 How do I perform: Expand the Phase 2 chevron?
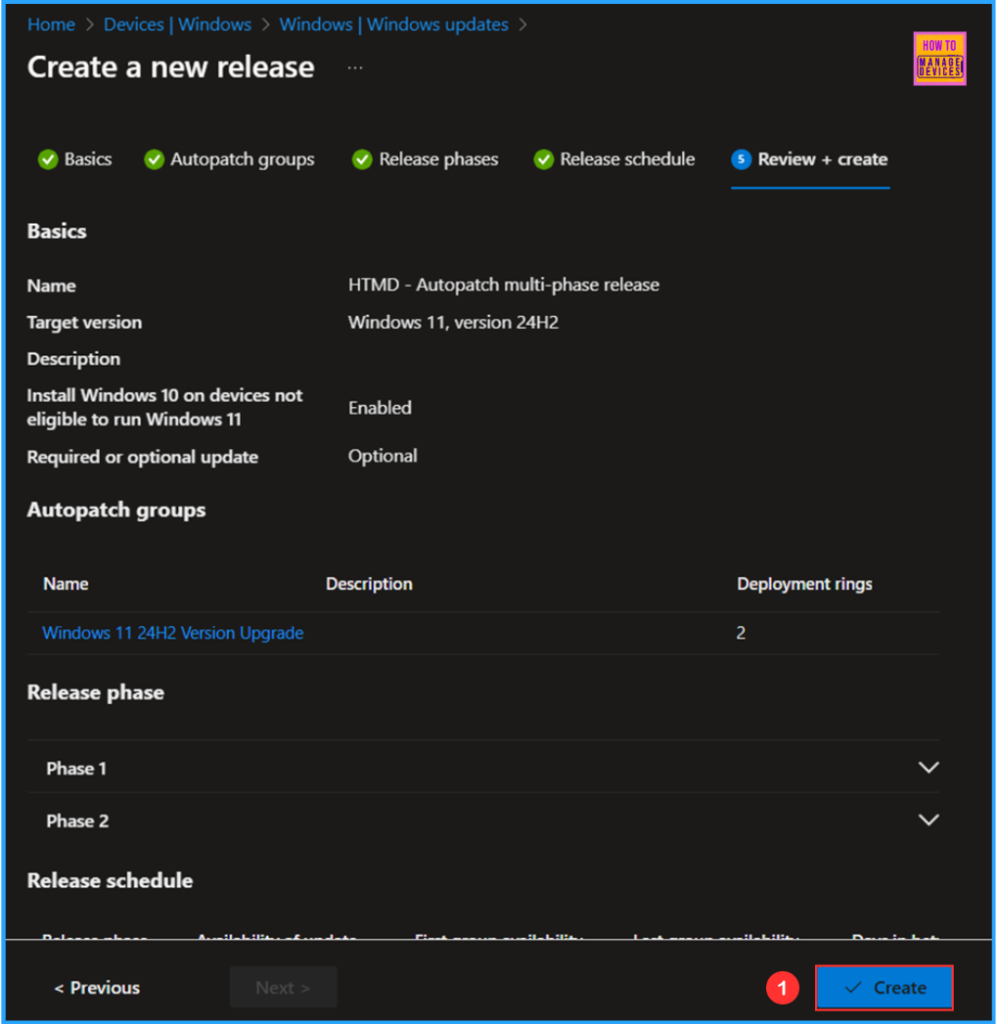coord(928,820)
